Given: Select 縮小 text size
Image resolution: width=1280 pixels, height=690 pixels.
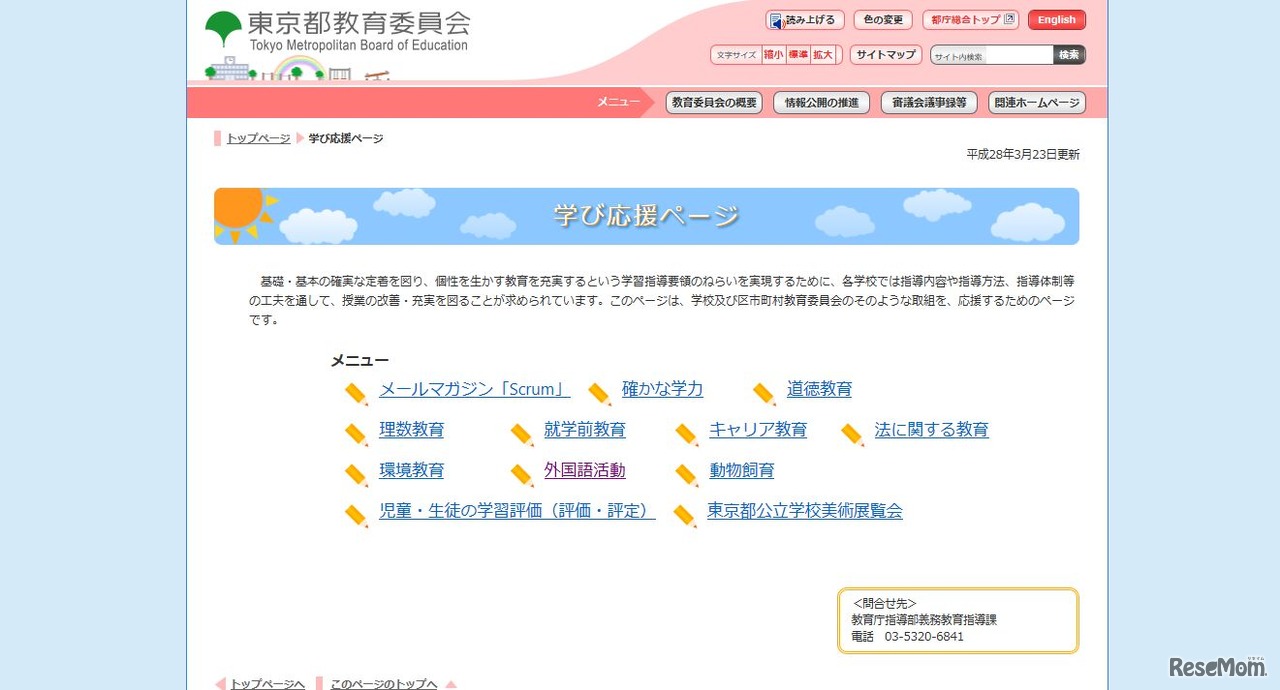Looking at the screenshot, I should point(773,55).
